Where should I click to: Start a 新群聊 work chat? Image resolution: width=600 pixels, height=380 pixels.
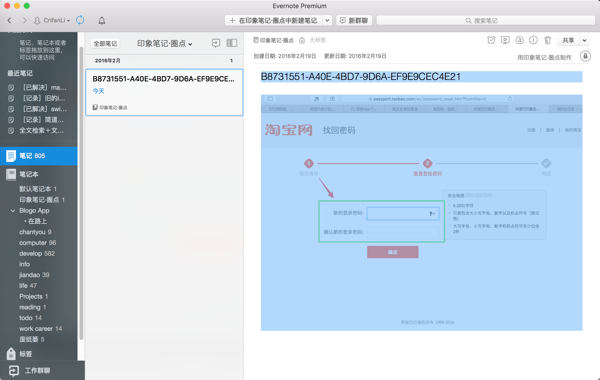354,20
